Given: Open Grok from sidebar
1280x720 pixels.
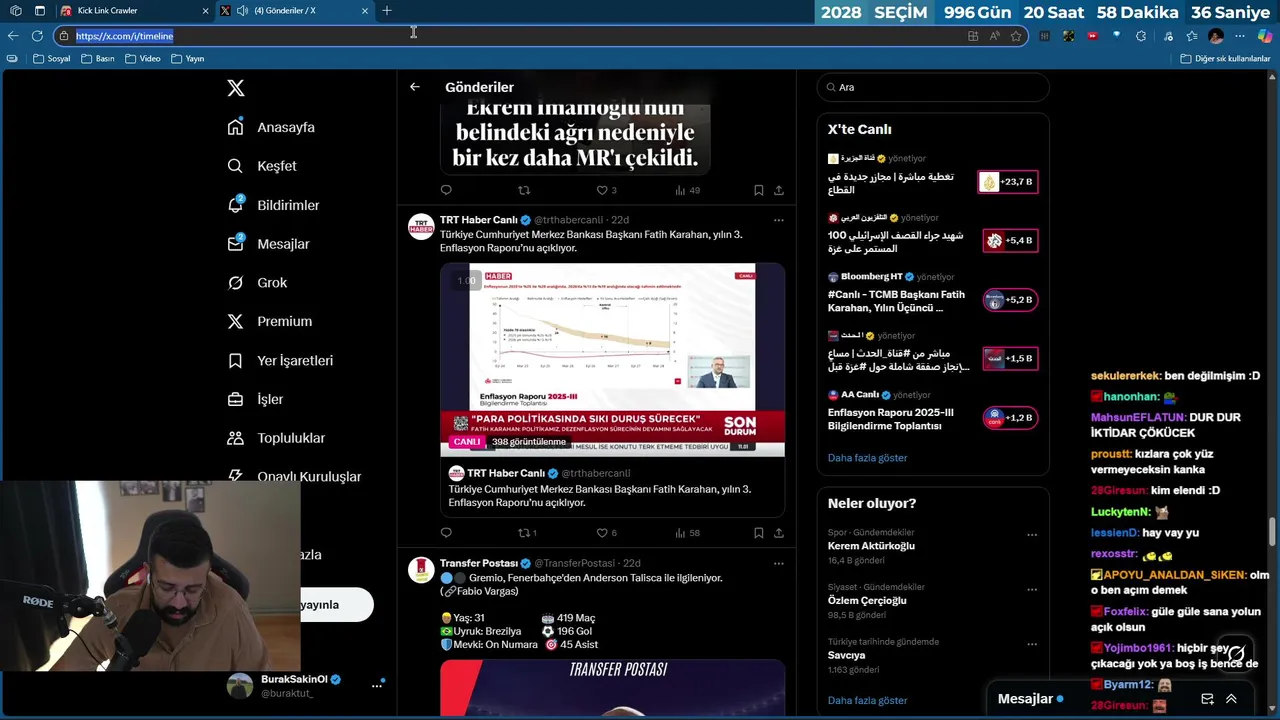Looking at the screenshot, I should (x=257, y=283).
